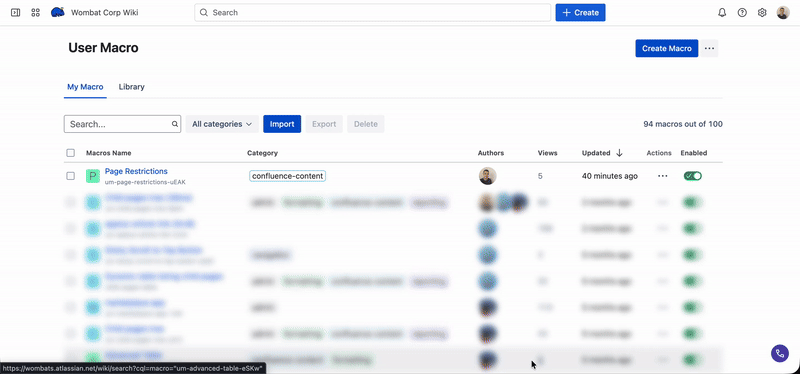Toggle the sidebar panel icon

click(16, 13)
